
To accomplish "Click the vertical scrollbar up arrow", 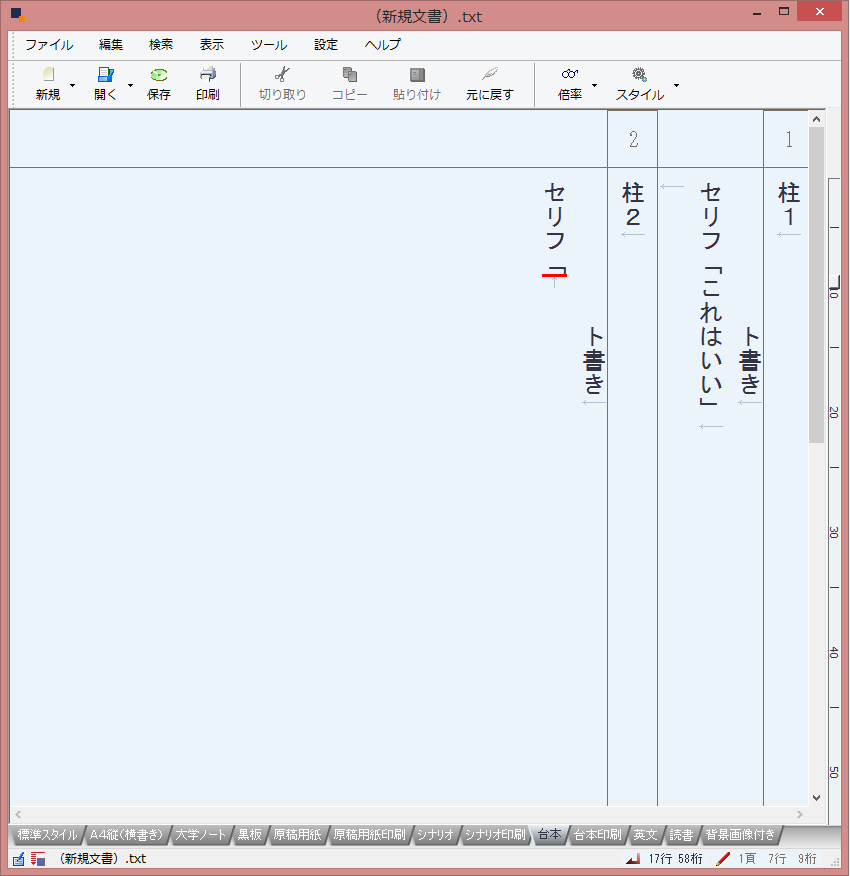I will [x=816, y=119].
